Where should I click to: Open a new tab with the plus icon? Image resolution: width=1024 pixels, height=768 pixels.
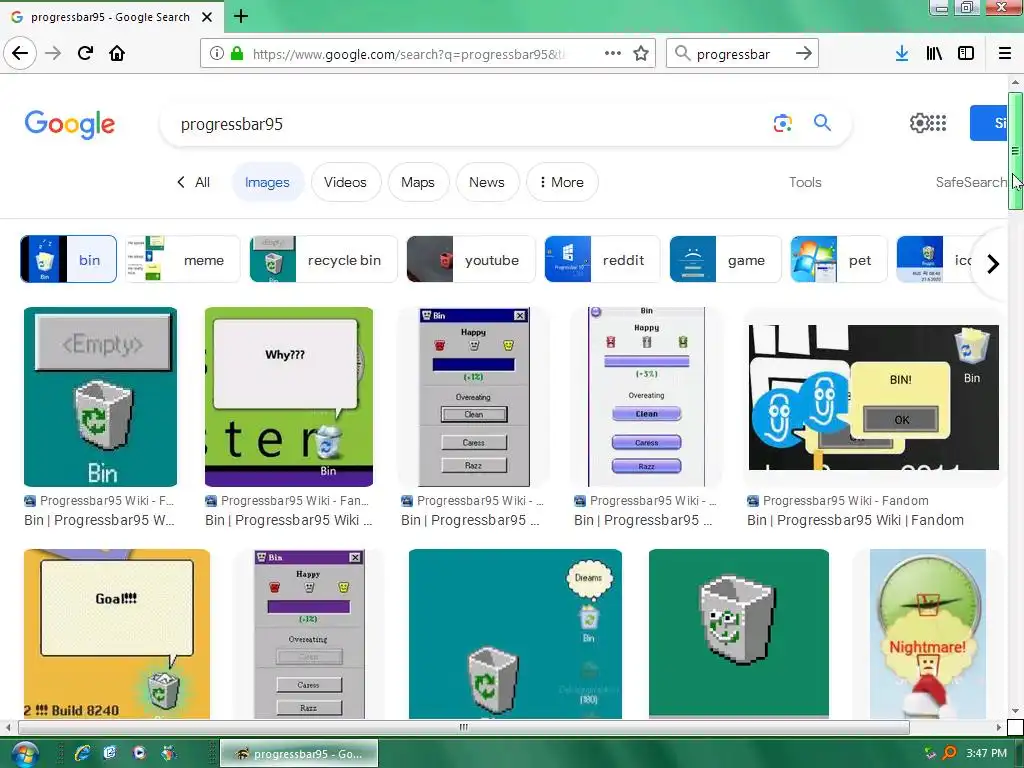[x=241, y=16]
